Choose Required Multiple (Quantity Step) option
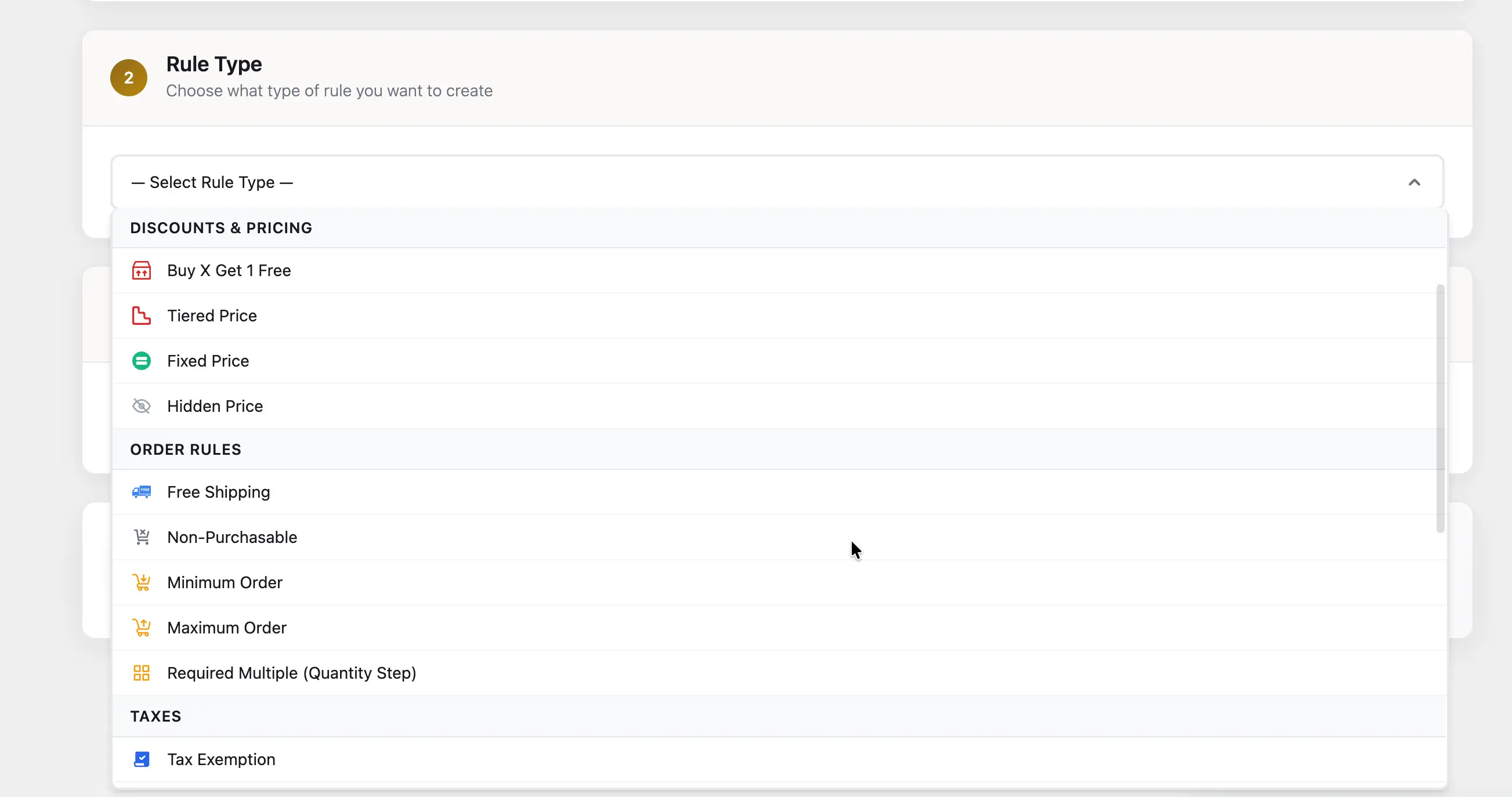 (292, 673)
